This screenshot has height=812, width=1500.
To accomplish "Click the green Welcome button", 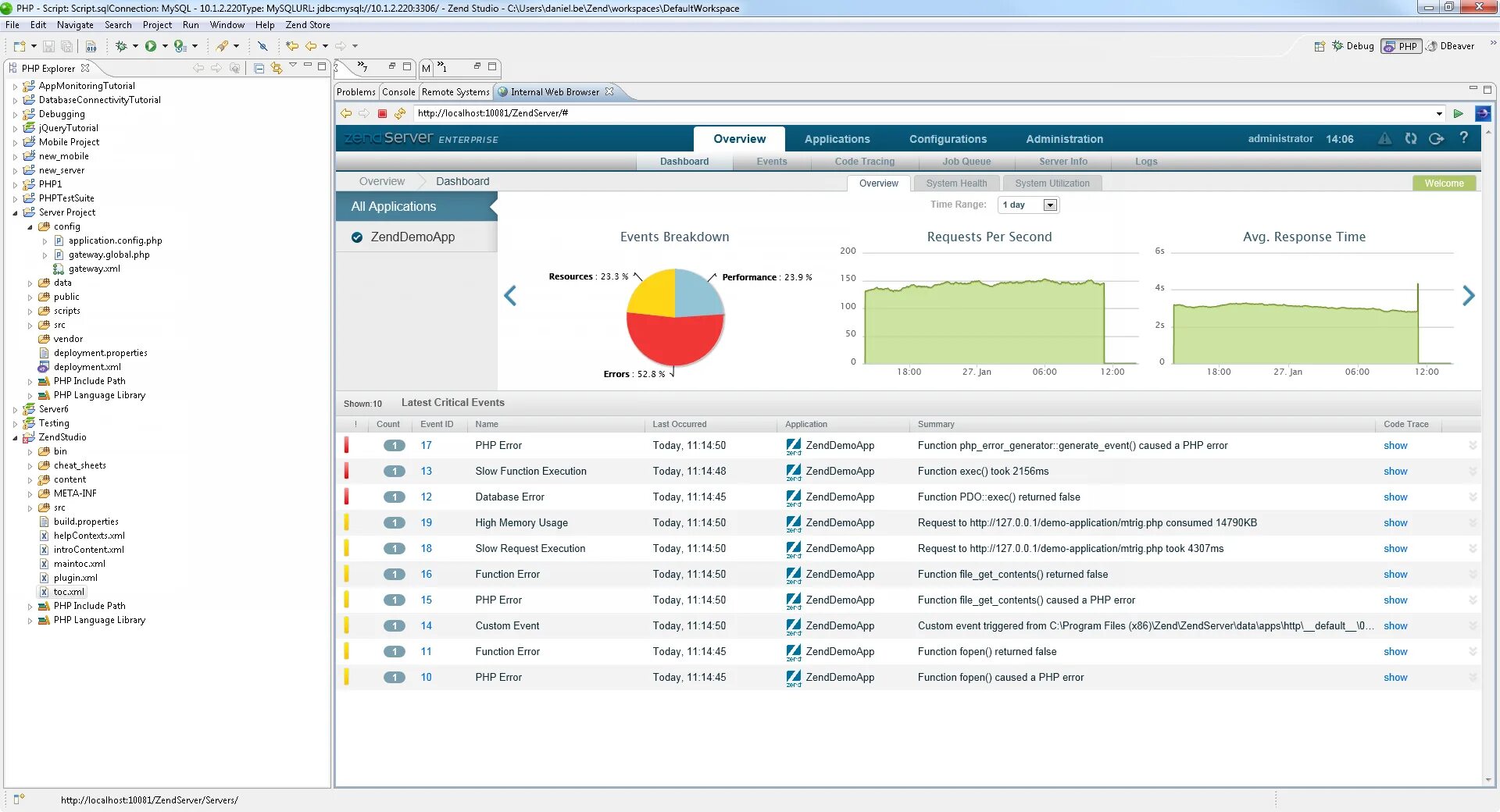I will (1444, 183).
